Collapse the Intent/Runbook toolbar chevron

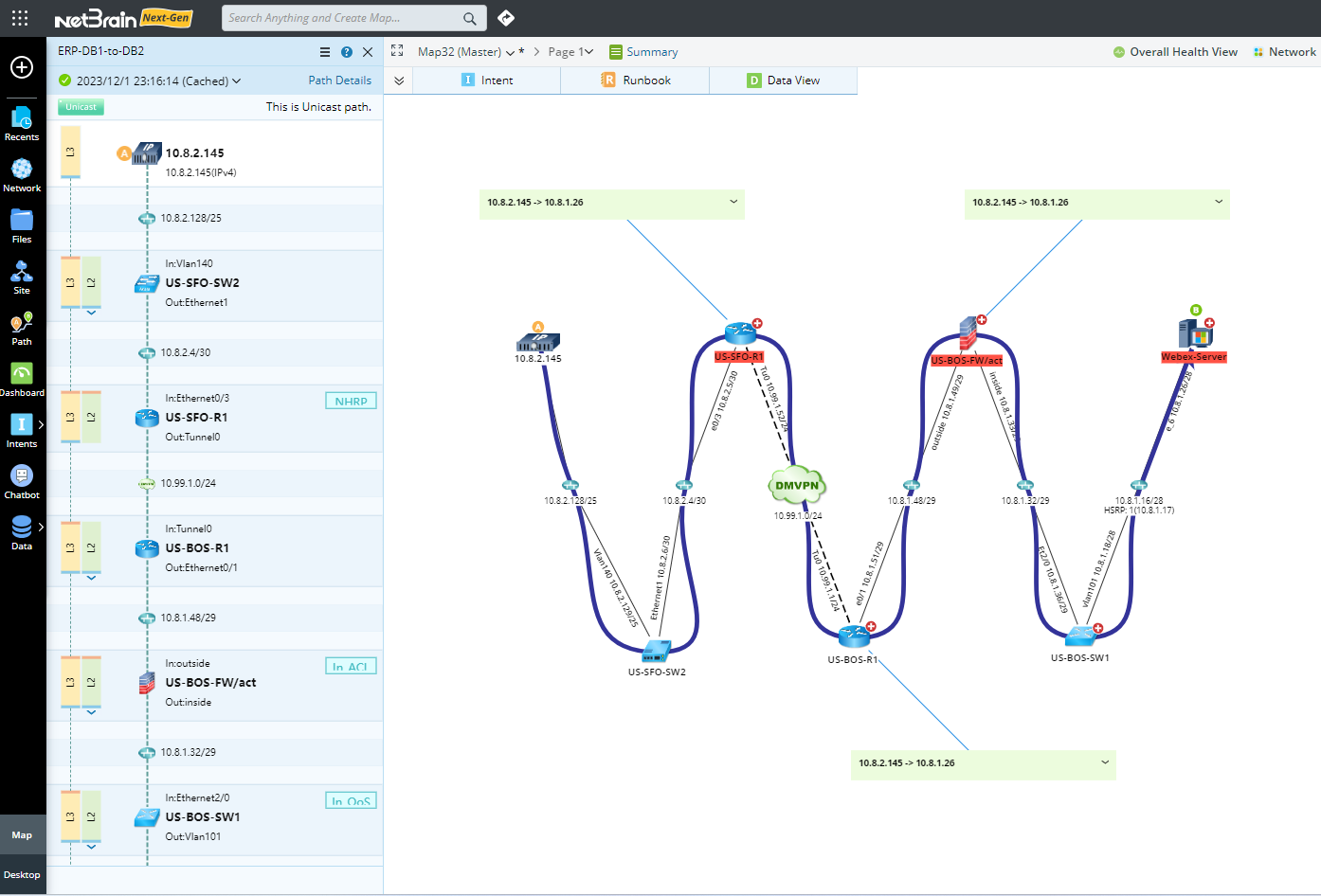pyautogui.click(x=399, y=81)
